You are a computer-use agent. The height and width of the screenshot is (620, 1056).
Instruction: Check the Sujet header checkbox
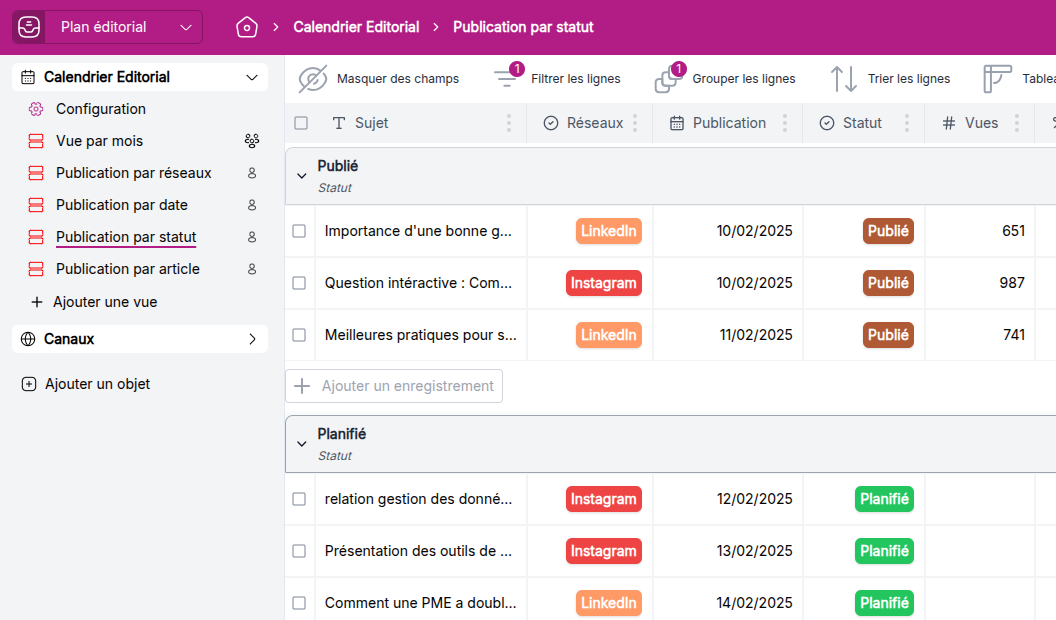[299, 122]
